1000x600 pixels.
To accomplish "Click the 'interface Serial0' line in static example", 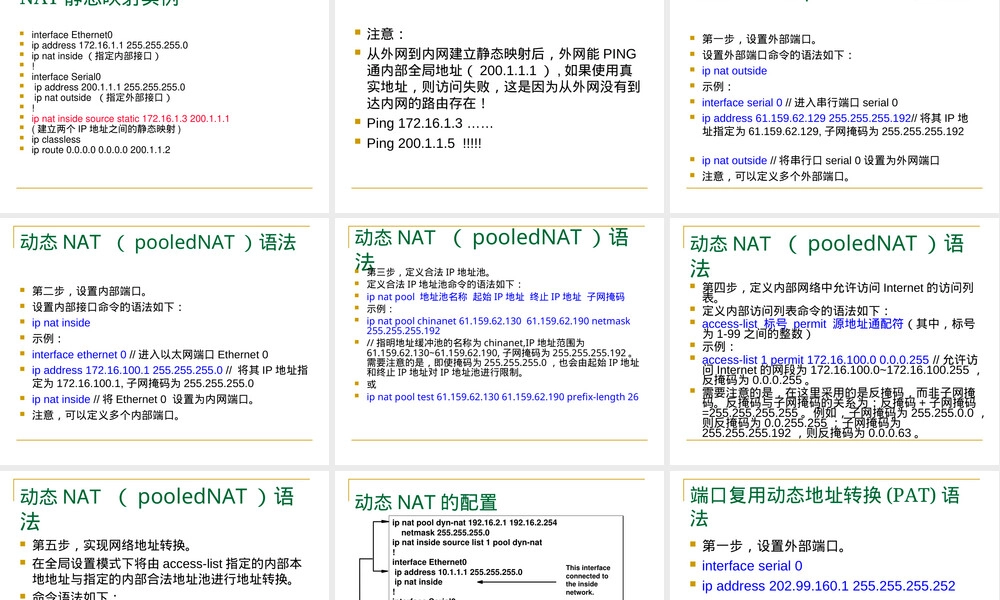I will [66, 77].
